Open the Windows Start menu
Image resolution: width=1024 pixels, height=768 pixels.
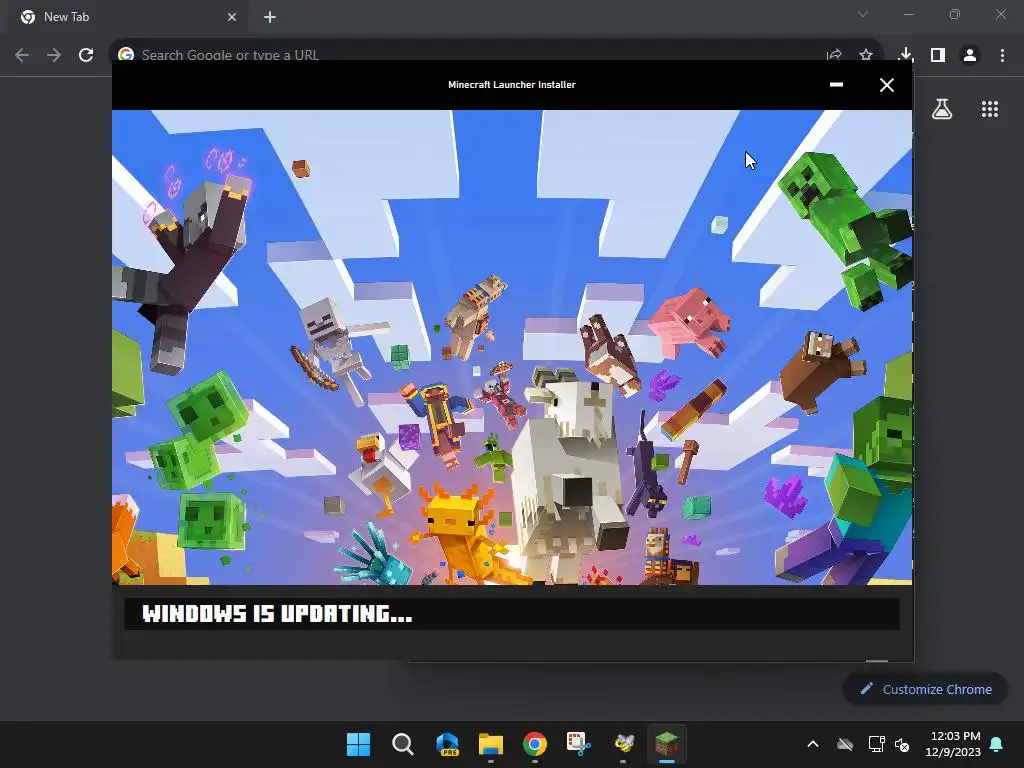[x=358, y=744]
